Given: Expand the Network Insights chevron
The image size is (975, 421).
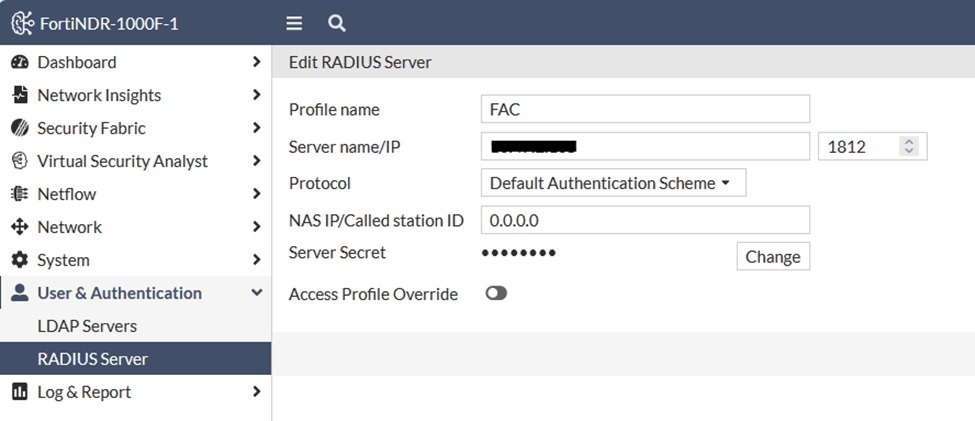Looking at the screenshot, I should pyautogui.click(x=256, y=95).
